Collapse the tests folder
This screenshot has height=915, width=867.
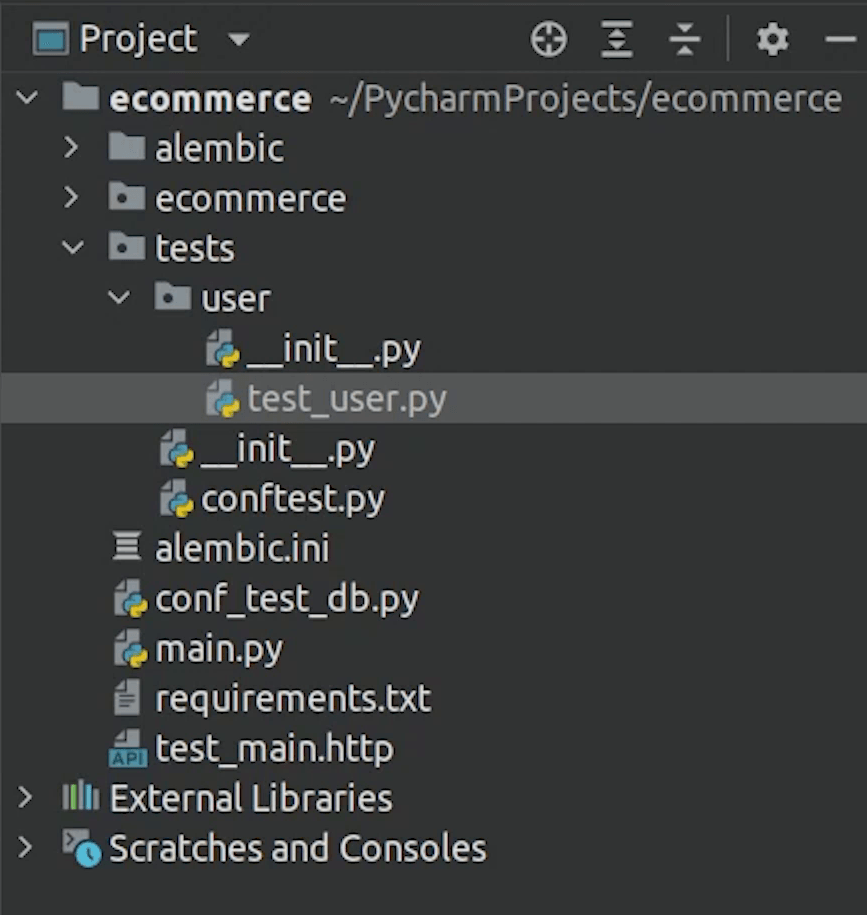coord(73,248)
